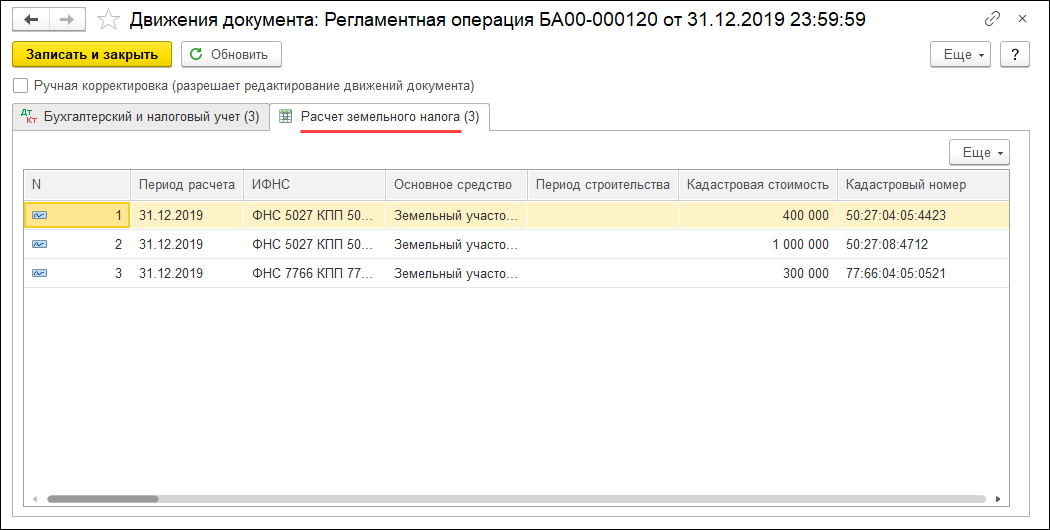Click the row 2 record icon

click(39, 244)
